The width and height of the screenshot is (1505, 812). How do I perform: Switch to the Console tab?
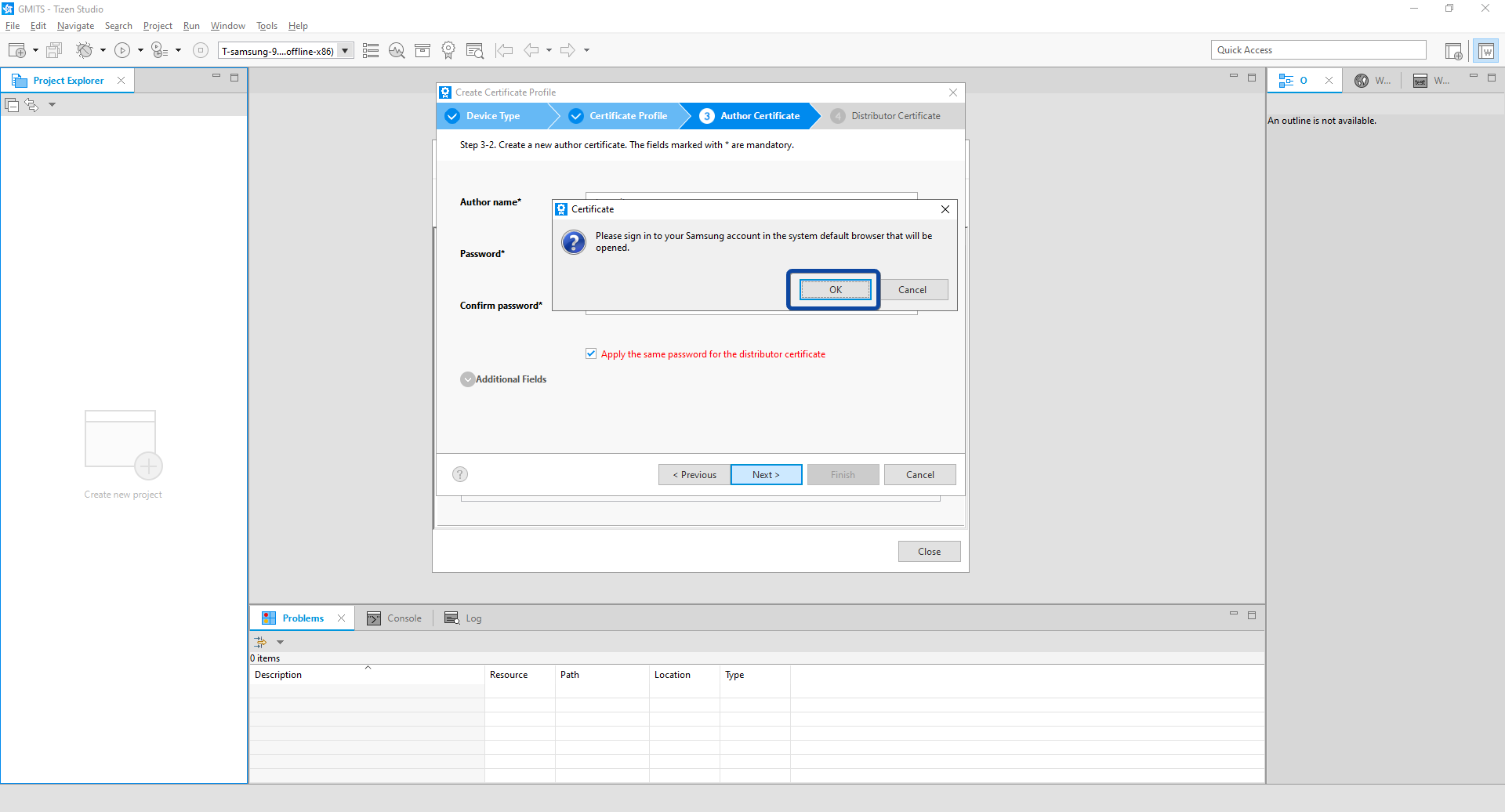coord(394,618)
